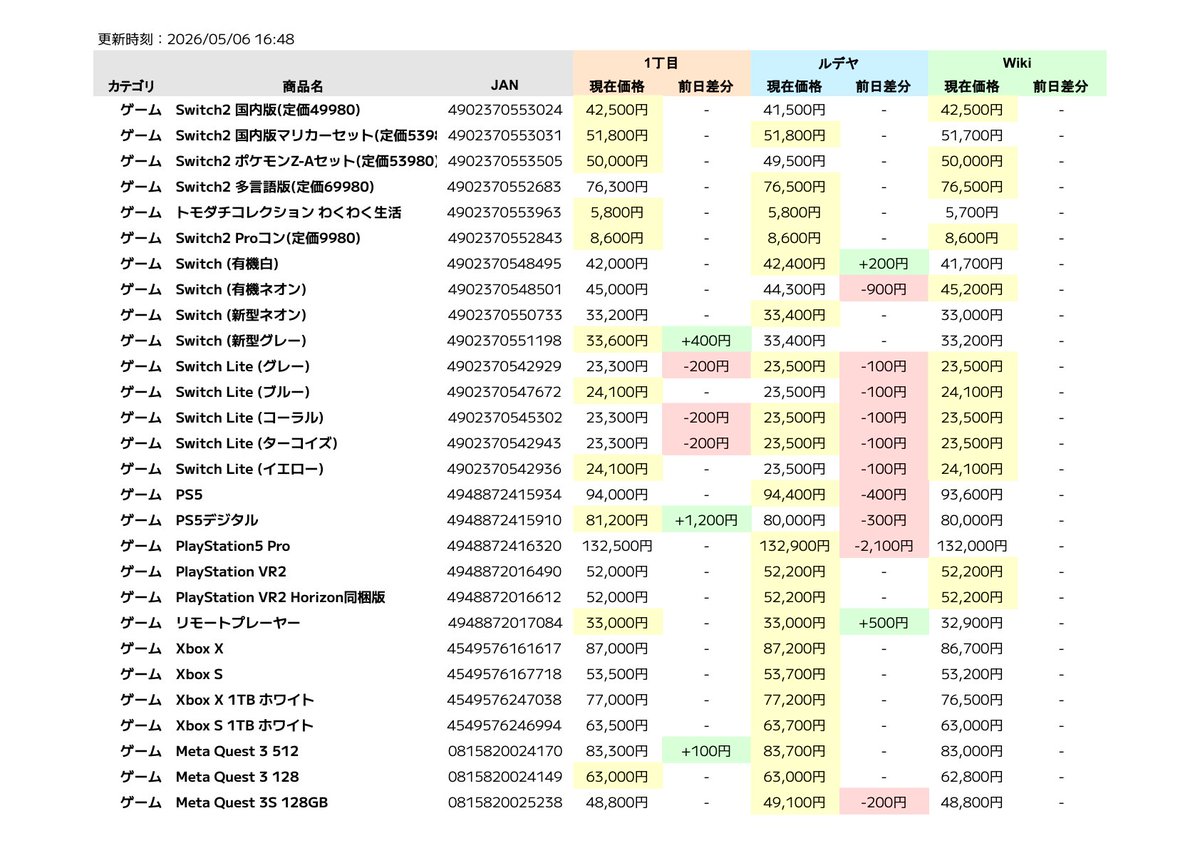The height and width of the screenshot is (848, 1200).
Task: Click 49,100円 ルデヤ price for Meta Quest 3S
Action: coord(797,802)
